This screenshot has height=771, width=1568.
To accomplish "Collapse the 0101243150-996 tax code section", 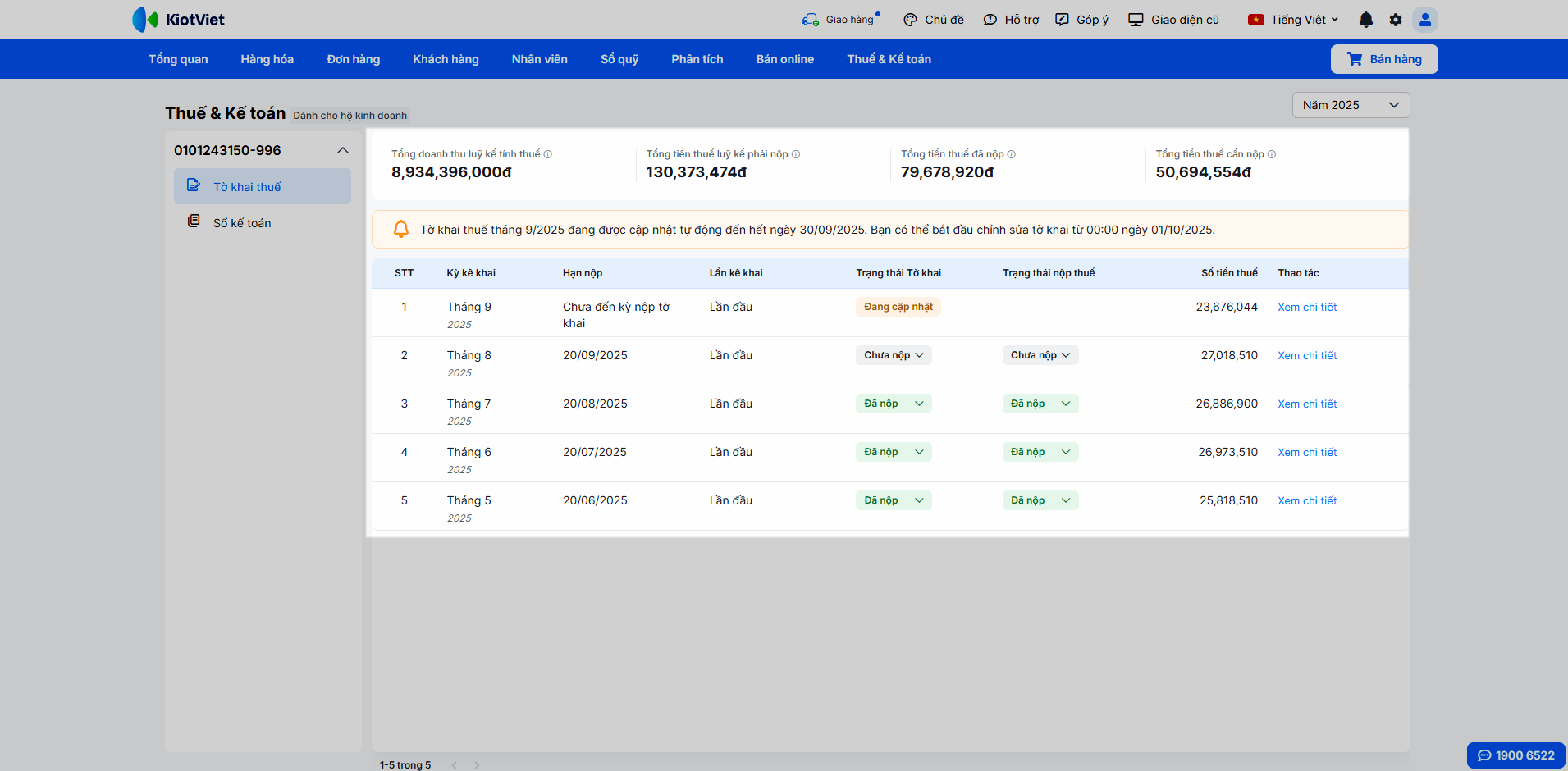I will pos(343,150).
